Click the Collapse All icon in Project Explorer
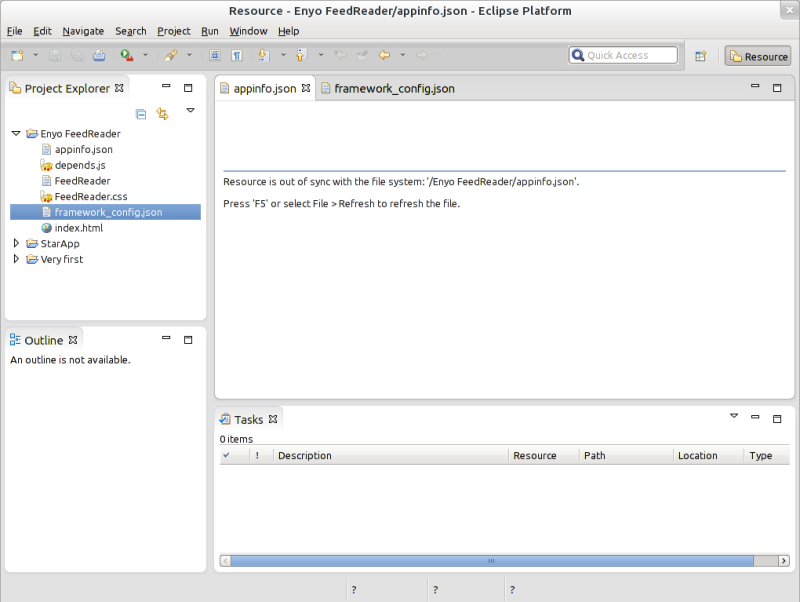Image resolution: width=800 pixels, height=602 pixels. pyautogui.click(x=141, y=114)
